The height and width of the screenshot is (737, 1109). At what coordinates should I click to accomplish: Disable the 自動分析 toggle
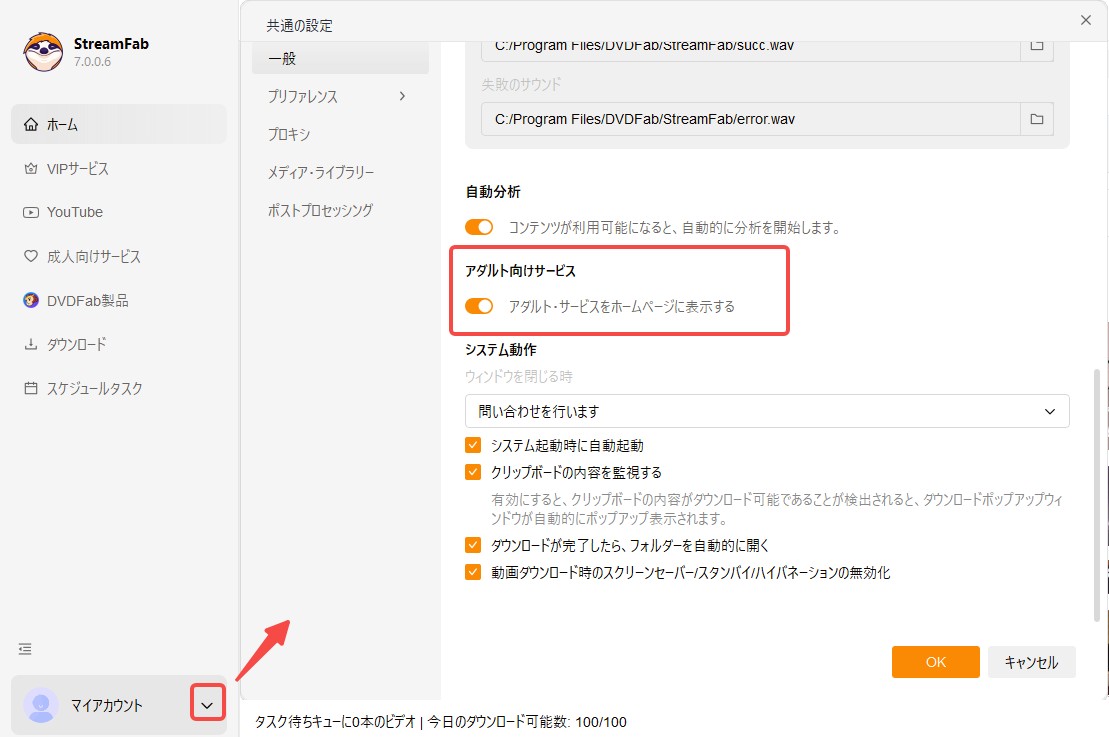tap(479, 227)
